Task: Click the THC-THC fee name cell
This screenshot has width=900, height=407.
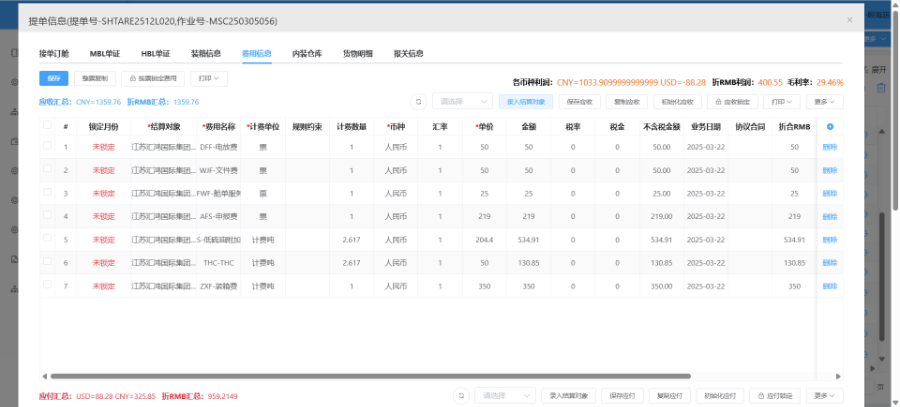Action: click(218, 263)
